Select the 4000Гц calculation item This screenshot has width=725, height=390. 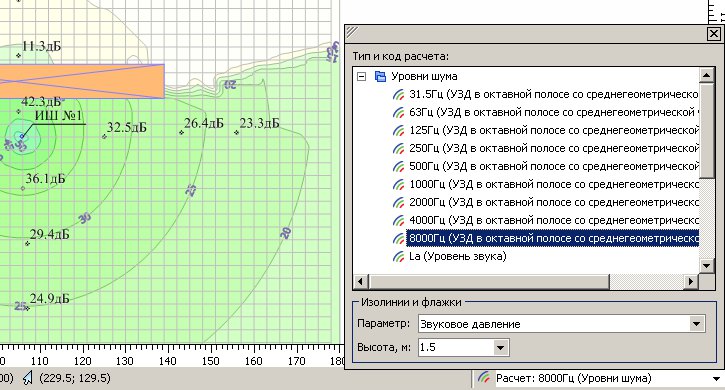coord(553,220)
